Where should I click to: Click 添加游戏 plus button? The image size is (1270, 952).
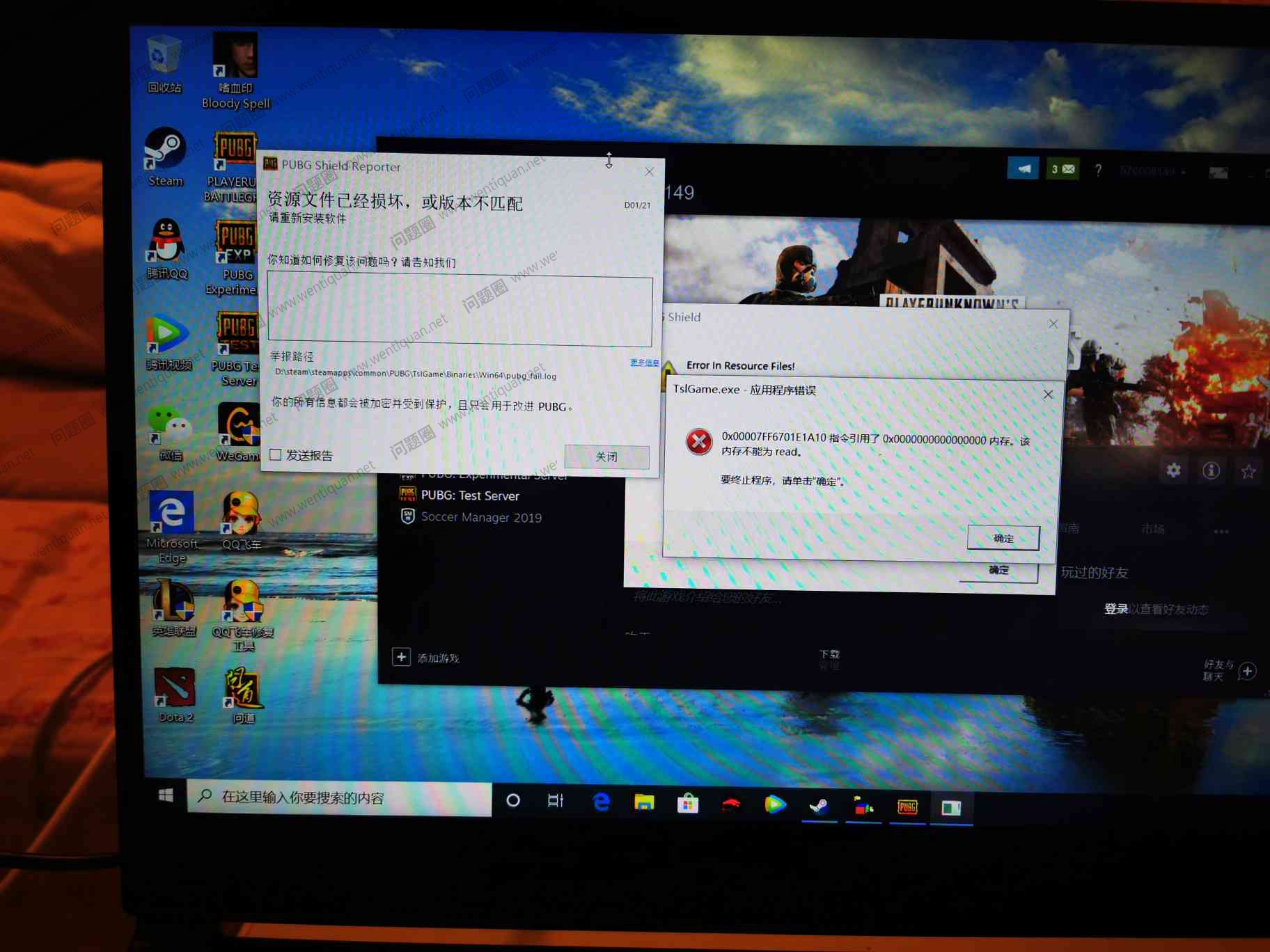(x=402, y=657)
